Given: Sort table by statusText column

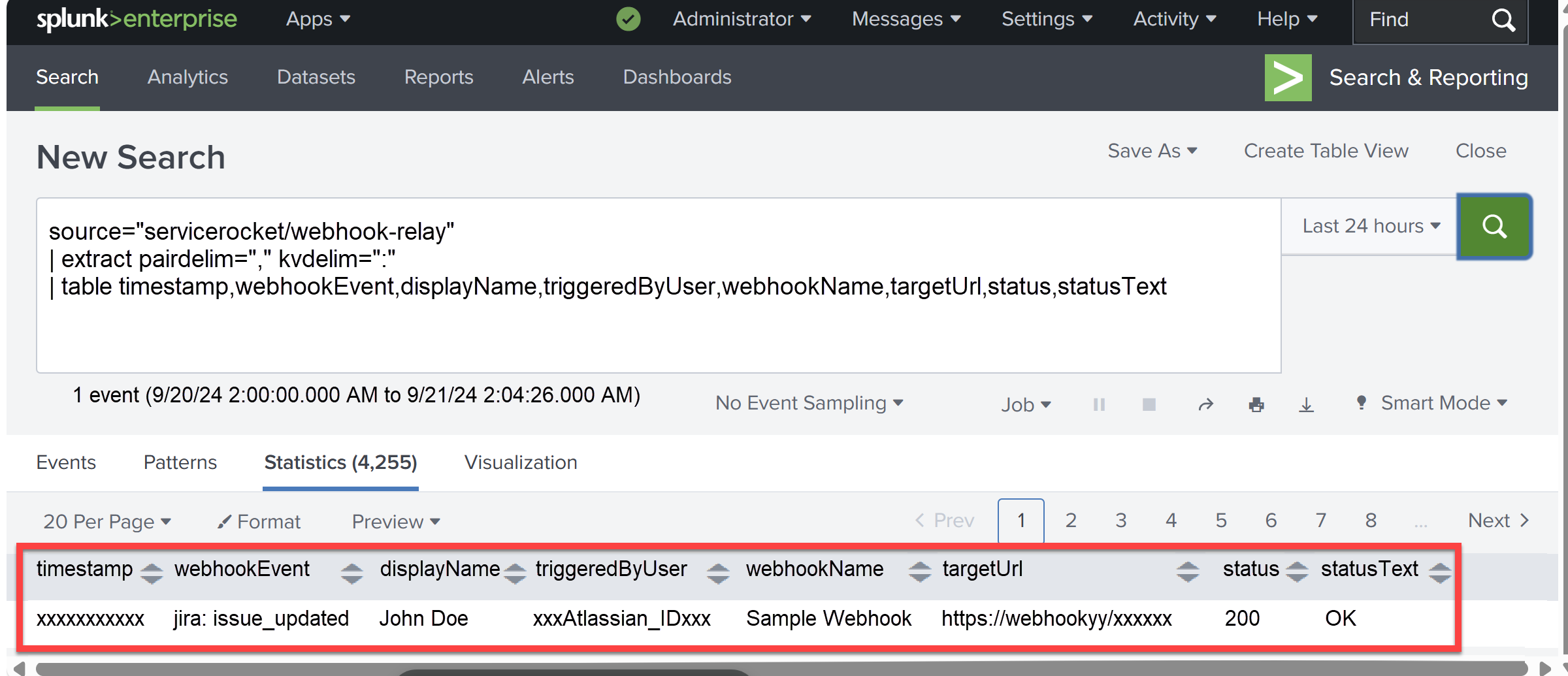Looking at the screenshot, I should [1440, 573].
